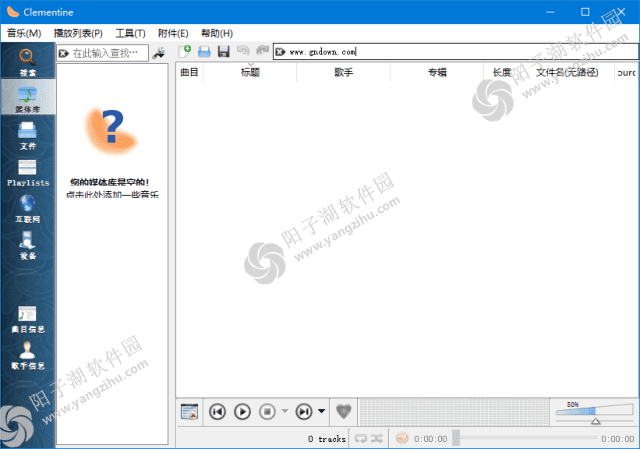
Task: Sort by 歌手 column header
Action: click(343, 72)
